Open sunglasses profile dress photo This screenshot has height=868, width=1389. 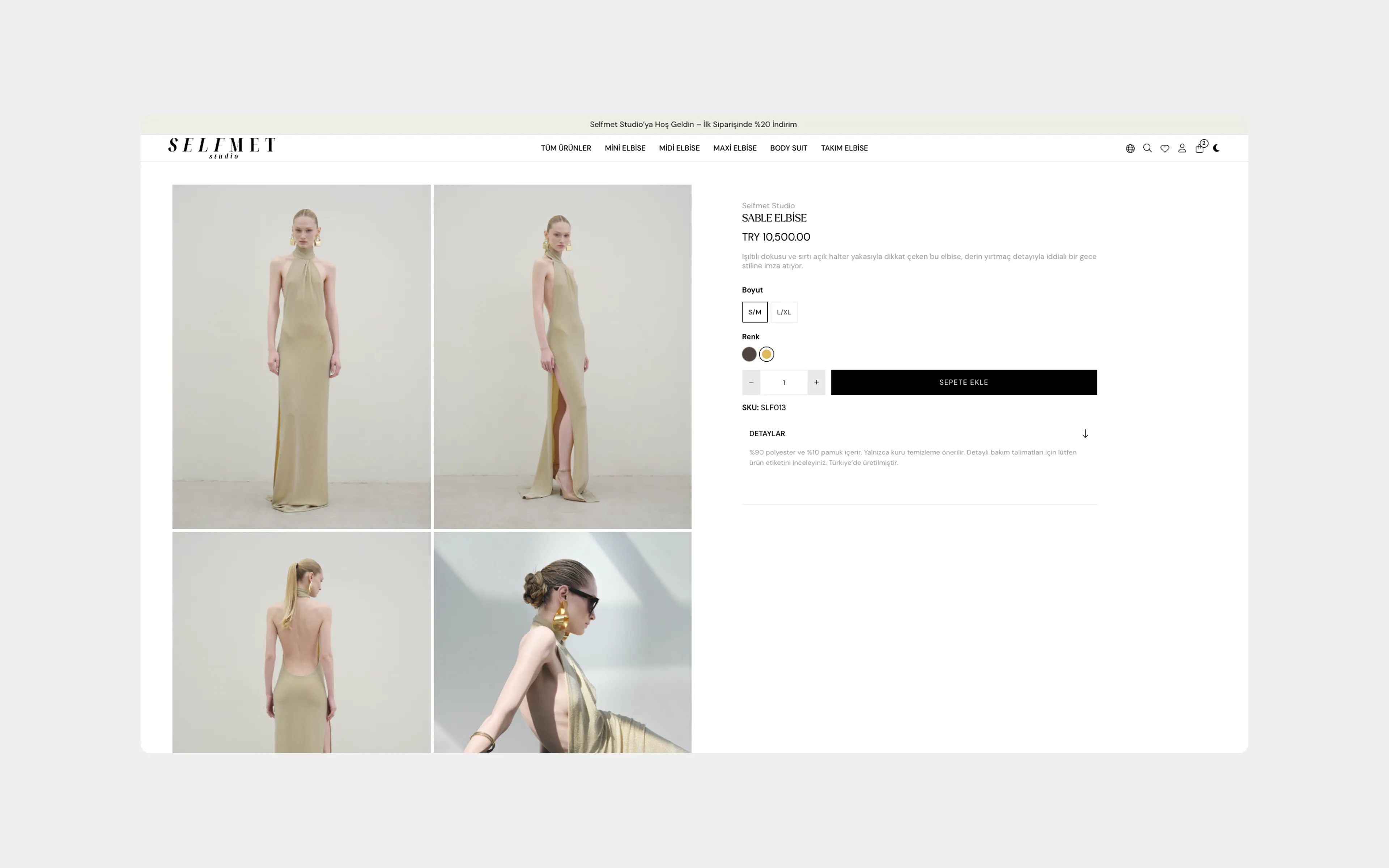(x=562, y=642)
